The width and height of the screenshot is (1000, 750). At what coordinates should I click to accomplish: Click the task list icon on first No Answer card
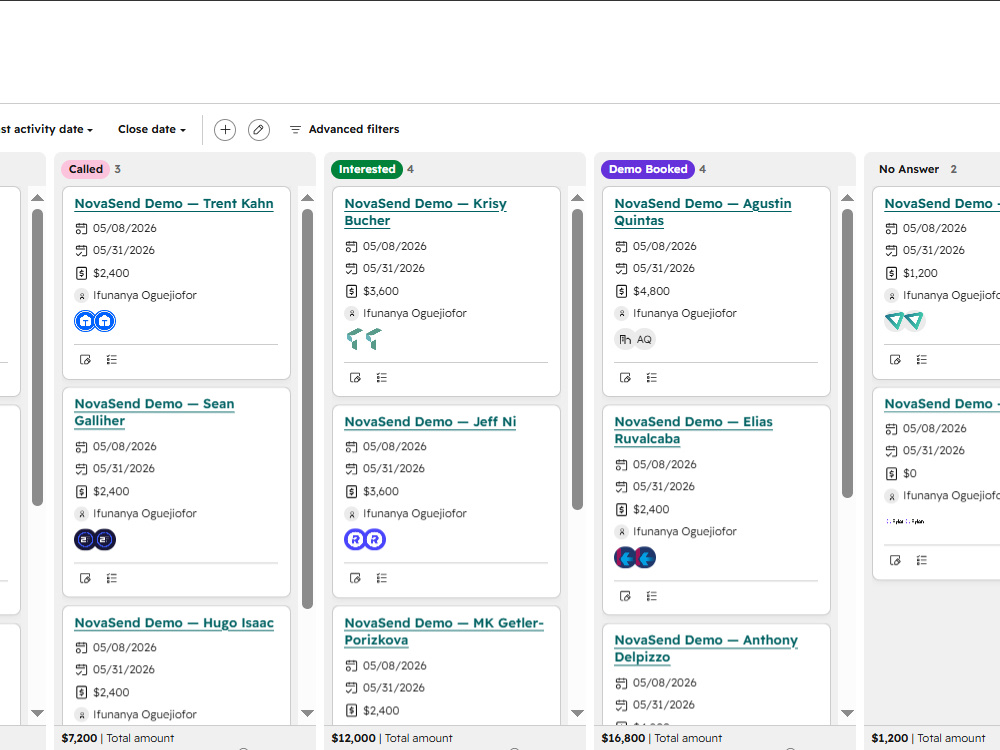[x=922, y=360]
